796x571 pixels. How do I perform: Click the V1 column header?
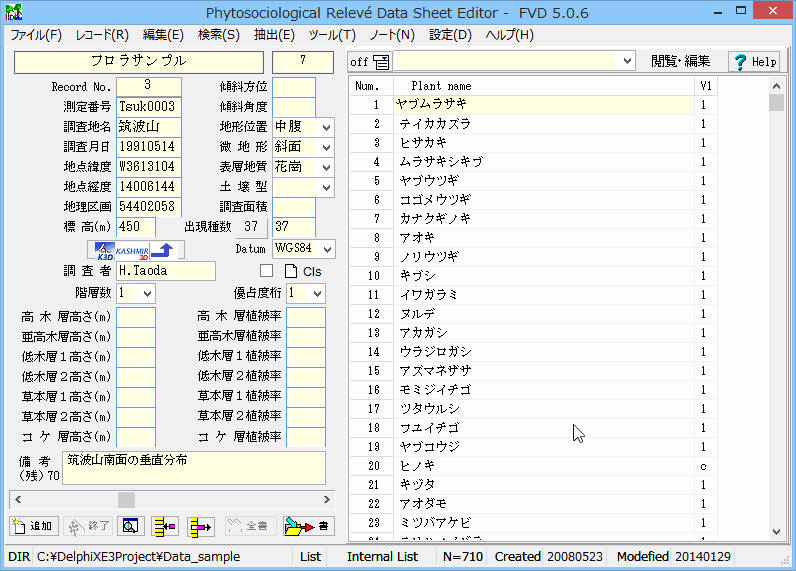tap(706, 86)
